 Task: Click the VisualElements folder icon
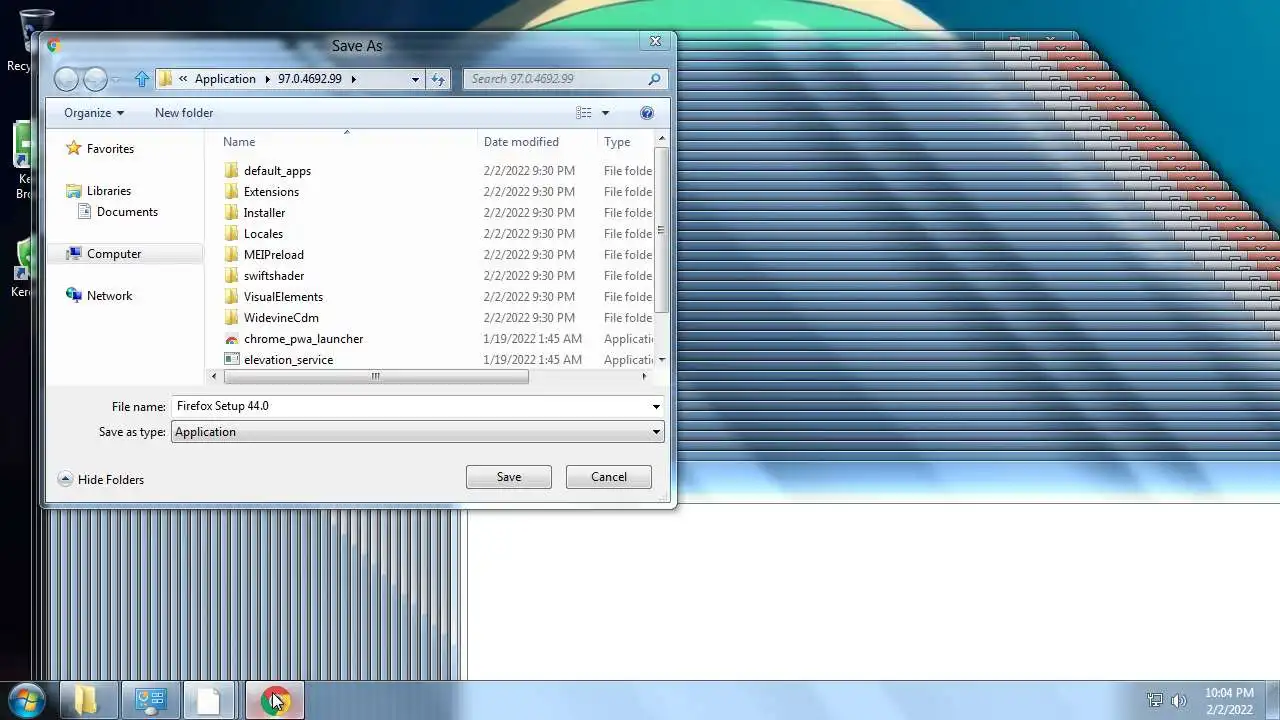click(x=232, y=297)
